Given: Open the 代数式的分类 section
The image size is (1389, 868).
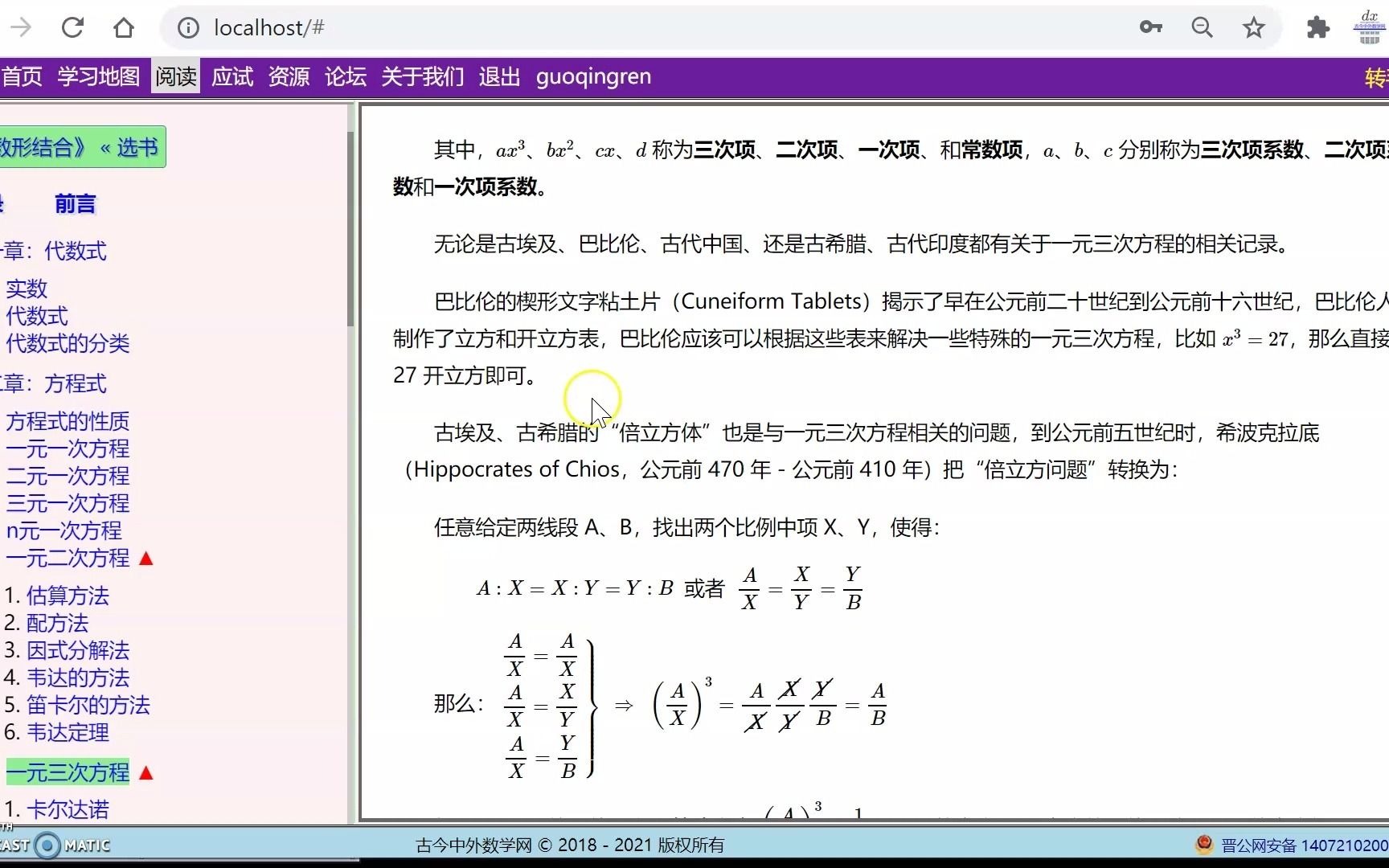Looking at the screenshot, I should coord(68,343).
